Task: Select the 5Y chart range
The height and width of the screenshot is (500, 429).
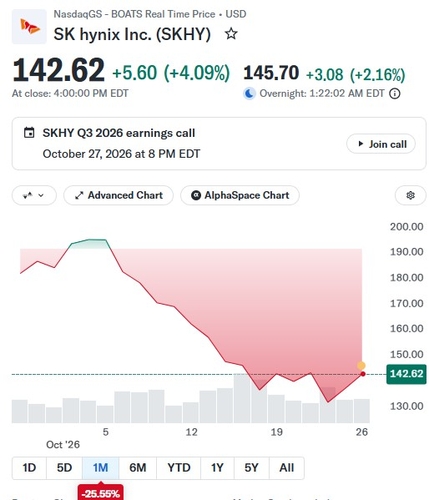Action: point(252,468)
